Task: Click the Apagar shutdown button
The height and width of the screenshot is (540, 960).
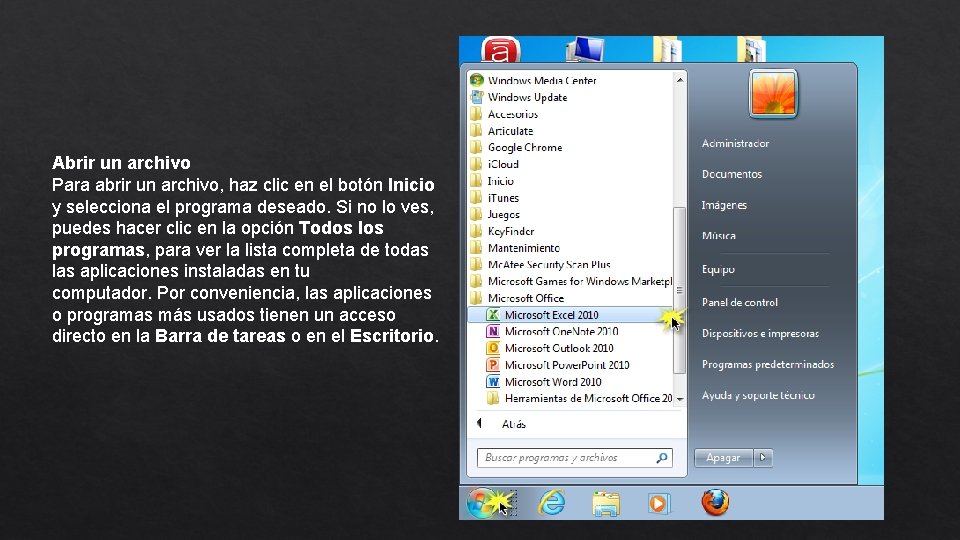Action: (723, 457)
